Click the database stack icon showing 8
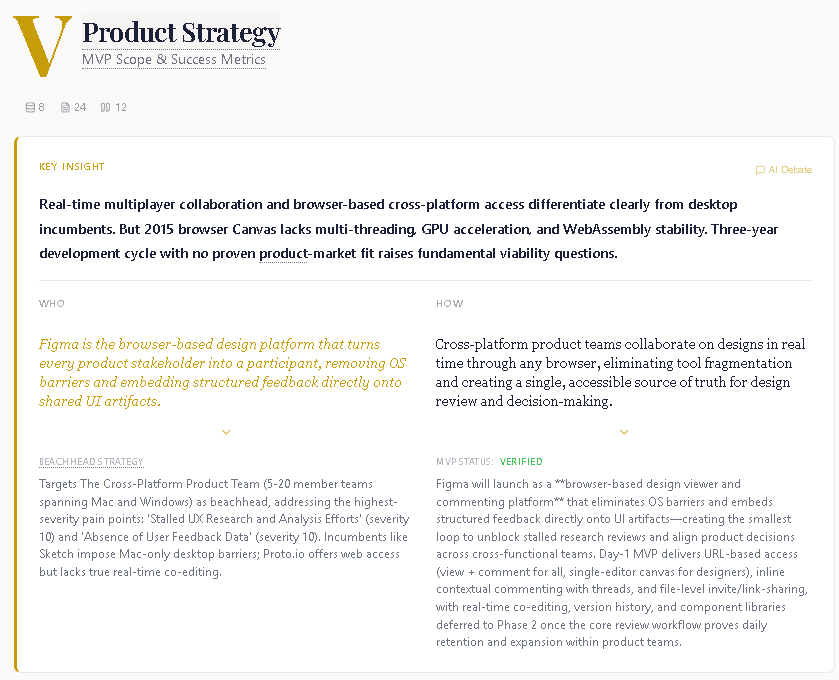The width and height of the screenshot is (839, 680). coord(29,107)
